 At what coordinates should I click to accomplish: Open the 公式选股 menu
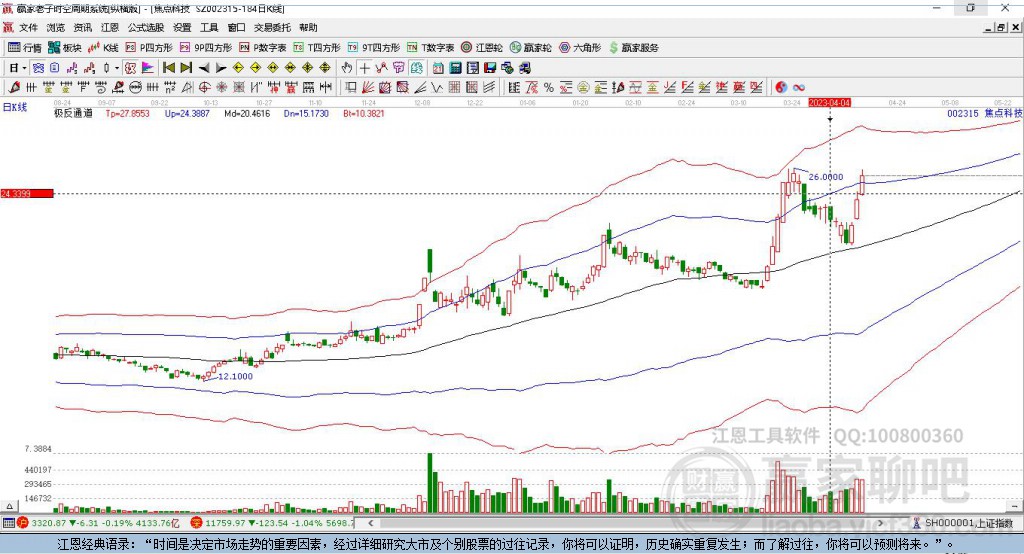tap(146, 27)
